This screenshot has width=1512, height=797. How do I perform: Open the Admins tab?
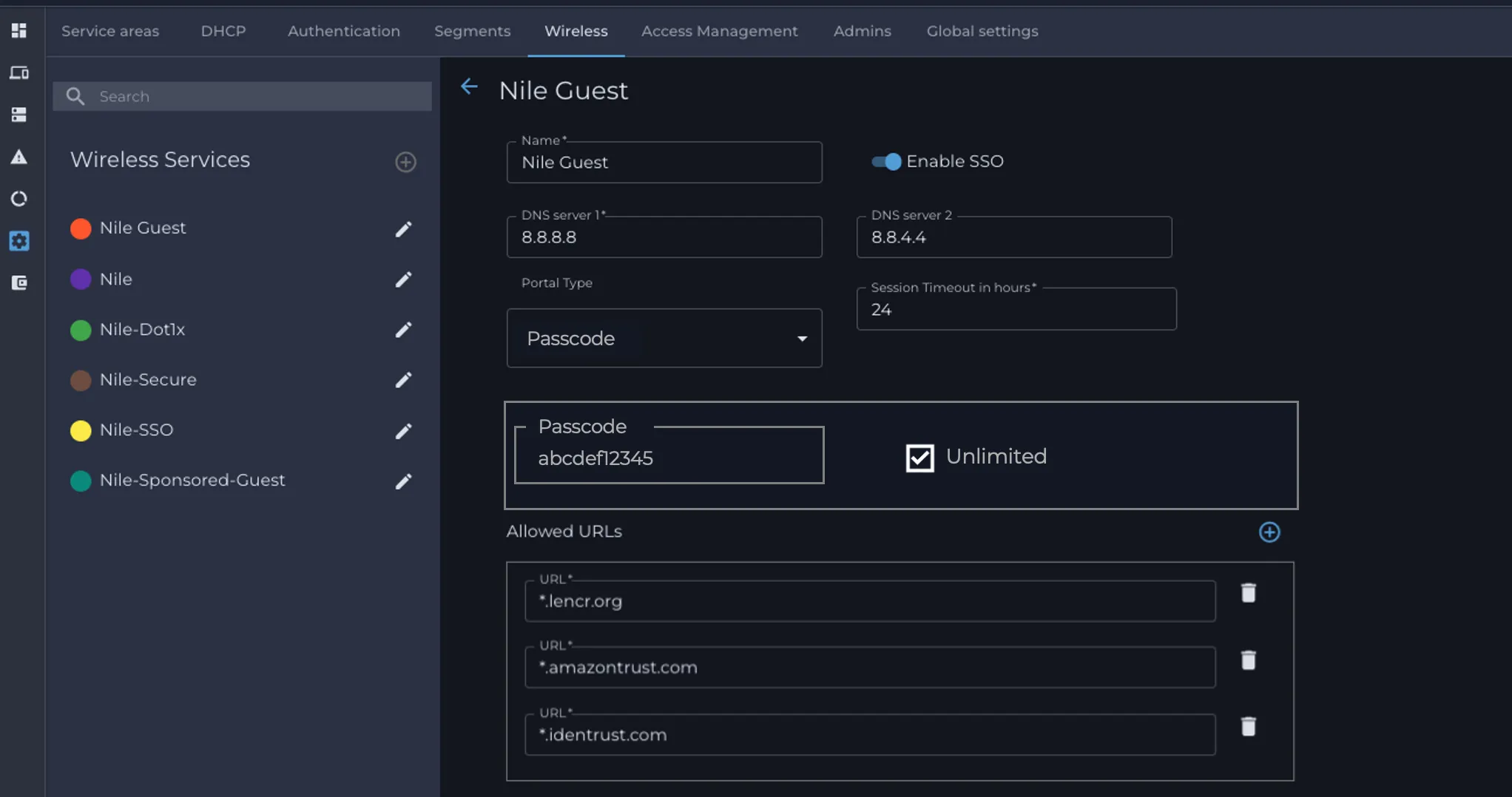(863, 31)
